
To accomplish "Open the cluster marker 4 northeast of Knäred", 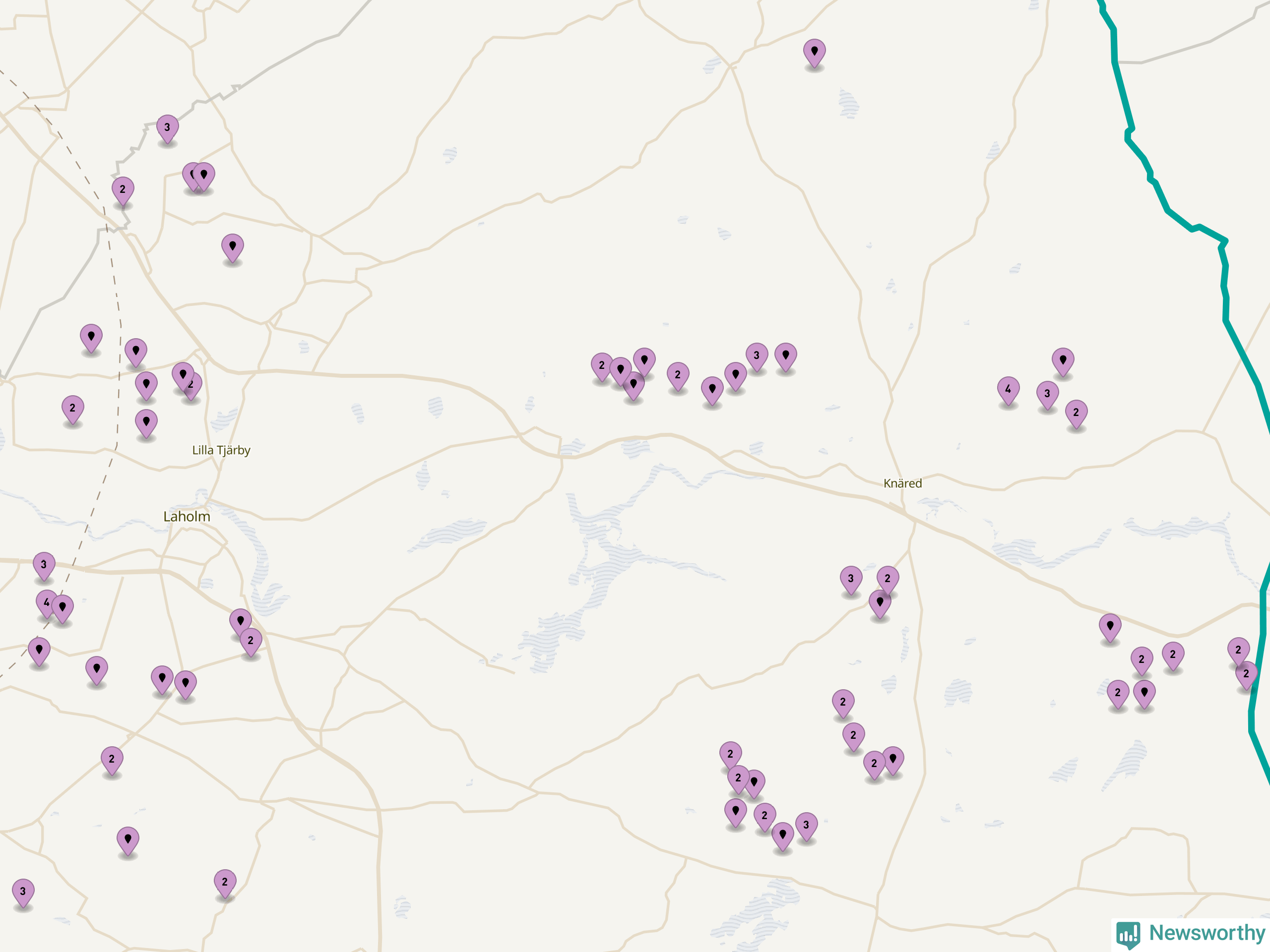I will pyautogui.click(x=1008, y=391).
